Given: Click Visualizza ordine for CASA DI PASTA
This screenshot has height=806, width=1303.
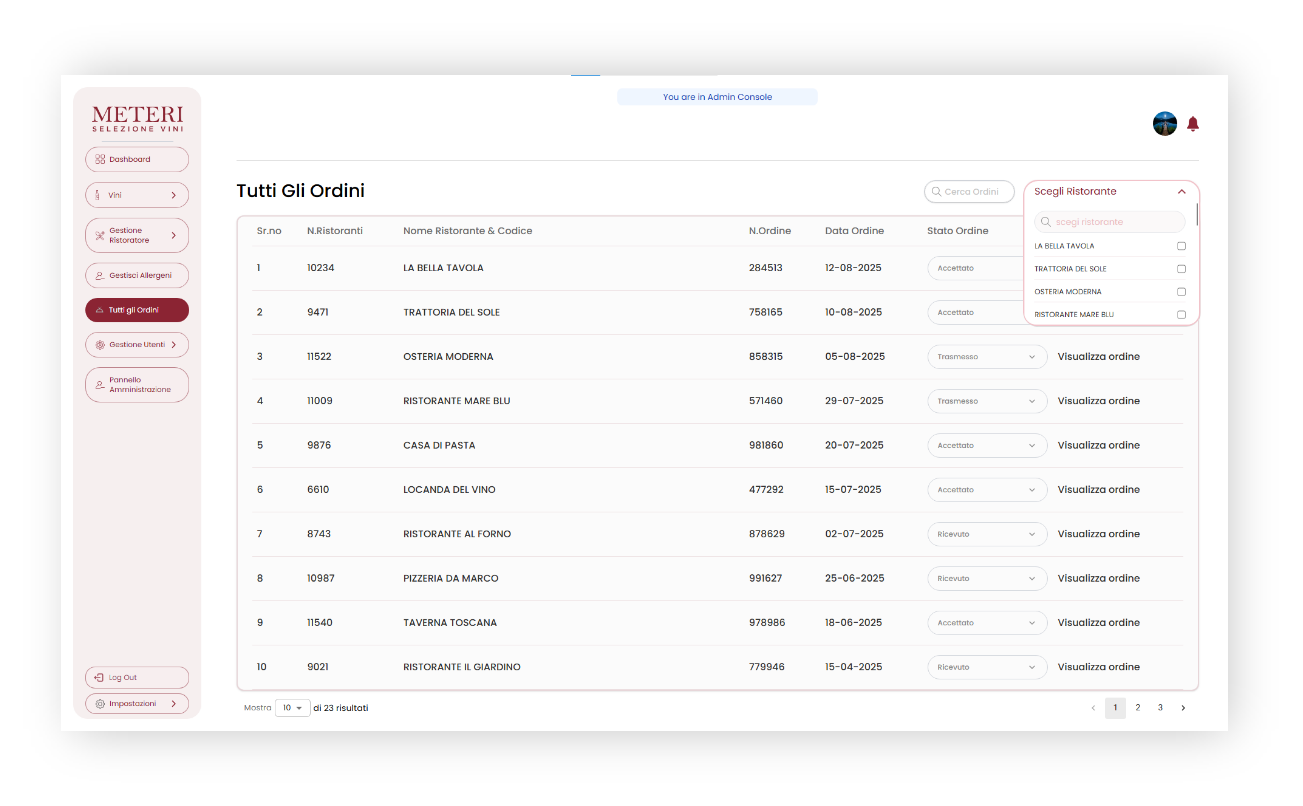Looking at the screenshot, I should click(x=1098, y=446).
